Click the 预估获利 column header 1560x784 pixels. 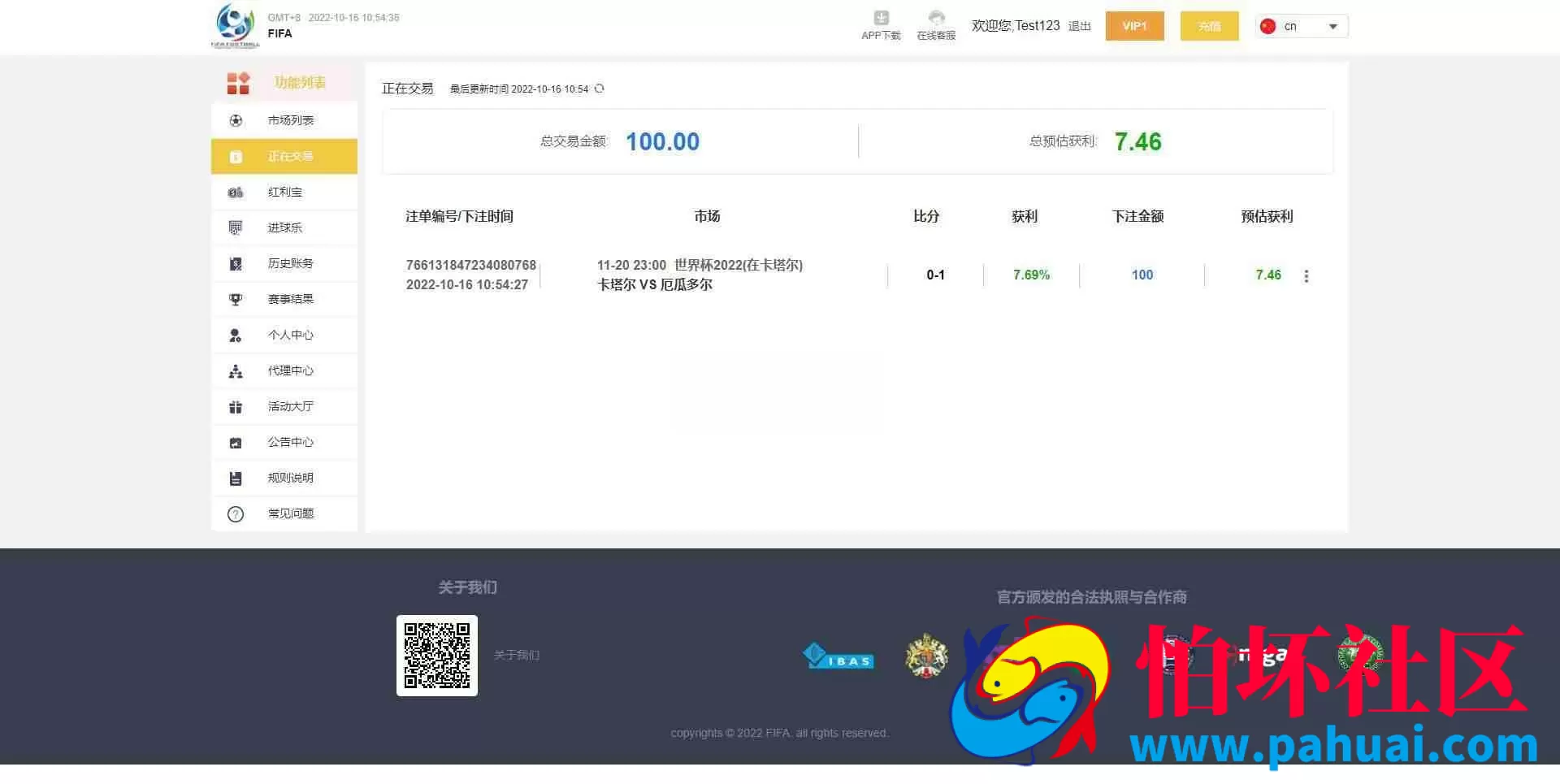1267,216
